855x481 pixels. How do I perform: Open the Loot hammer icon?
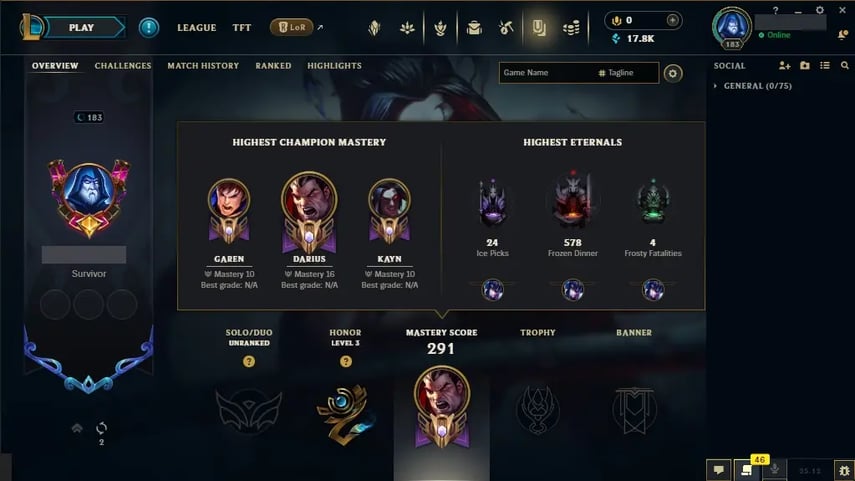pyautogui.click(x=506, y=27)
